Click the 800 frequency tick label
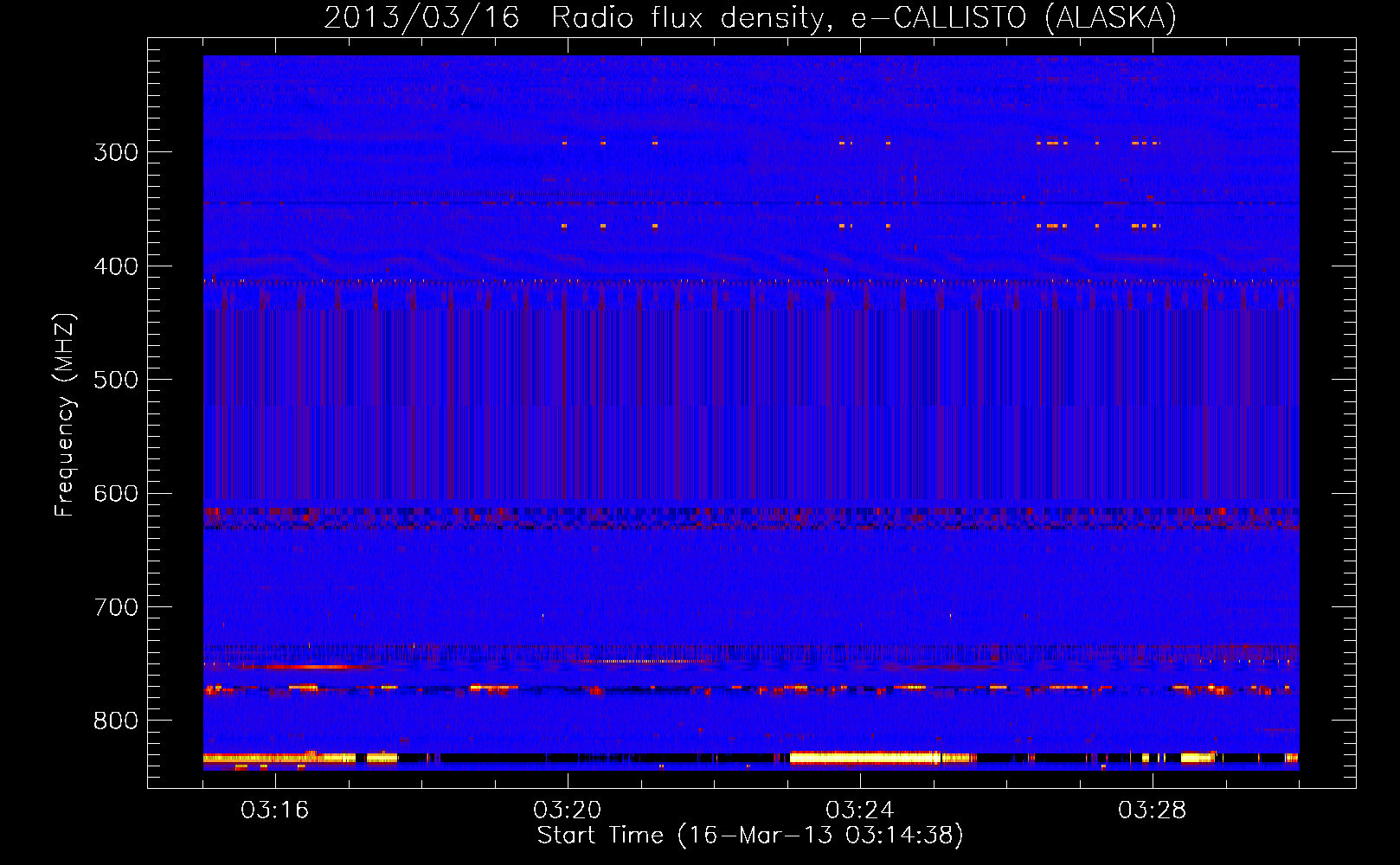 [116, 721]
